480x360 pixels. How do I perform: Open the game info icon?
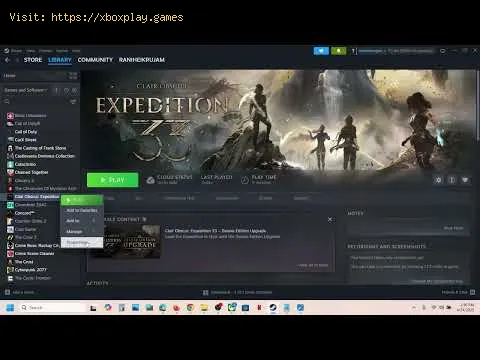(452, 180)
